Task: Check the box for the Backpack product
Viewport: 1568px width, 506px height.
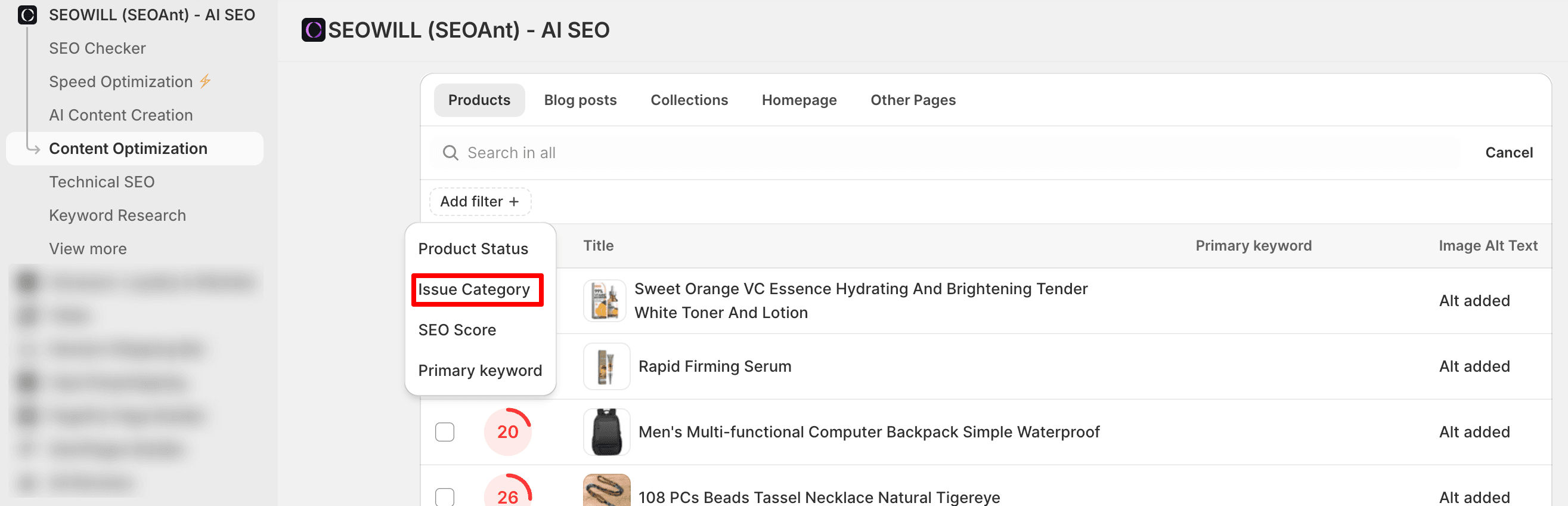Action: (444, 432)
